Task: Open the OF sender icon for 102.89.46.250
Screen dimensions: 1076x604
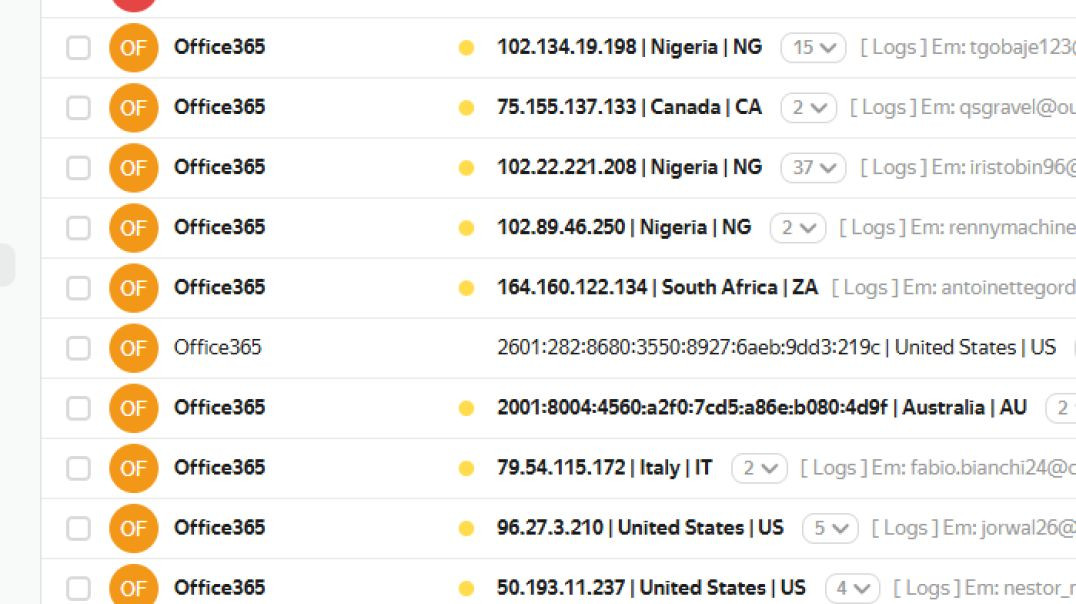Action: [x=134, y=228]
